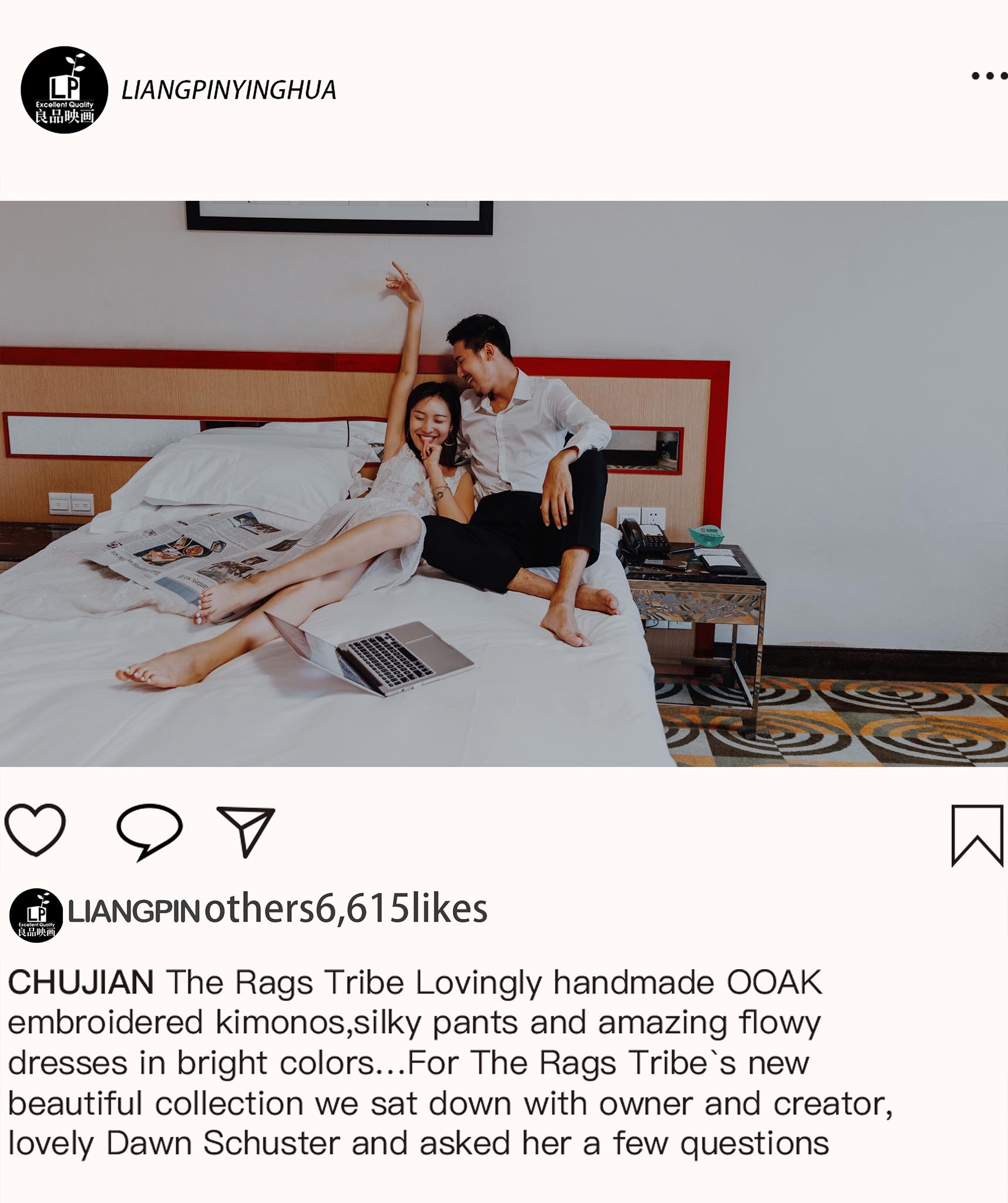Tap the telephone on the nightstand
This screenshot has width=1008, height=1203.
643,537
